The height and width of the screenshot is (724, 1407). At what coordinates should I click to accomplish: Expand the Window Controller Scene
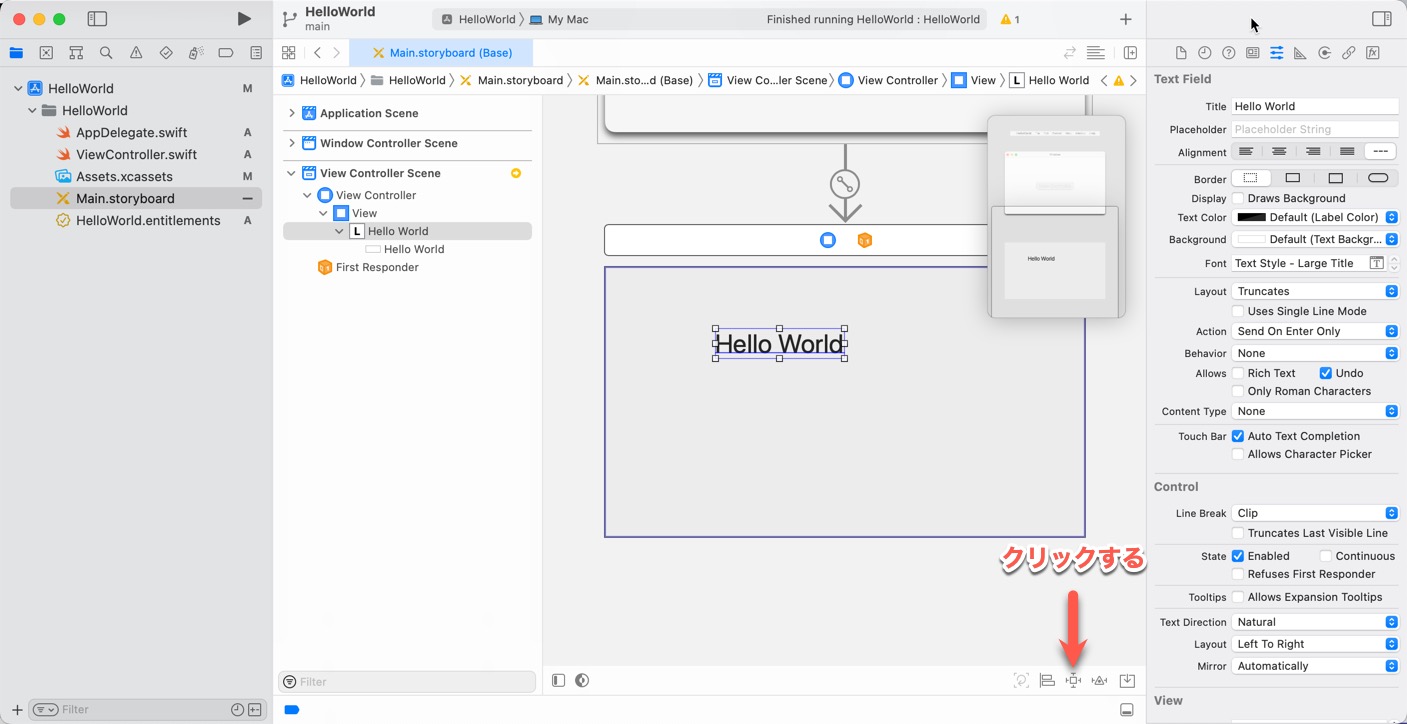(x=292, y=143)
